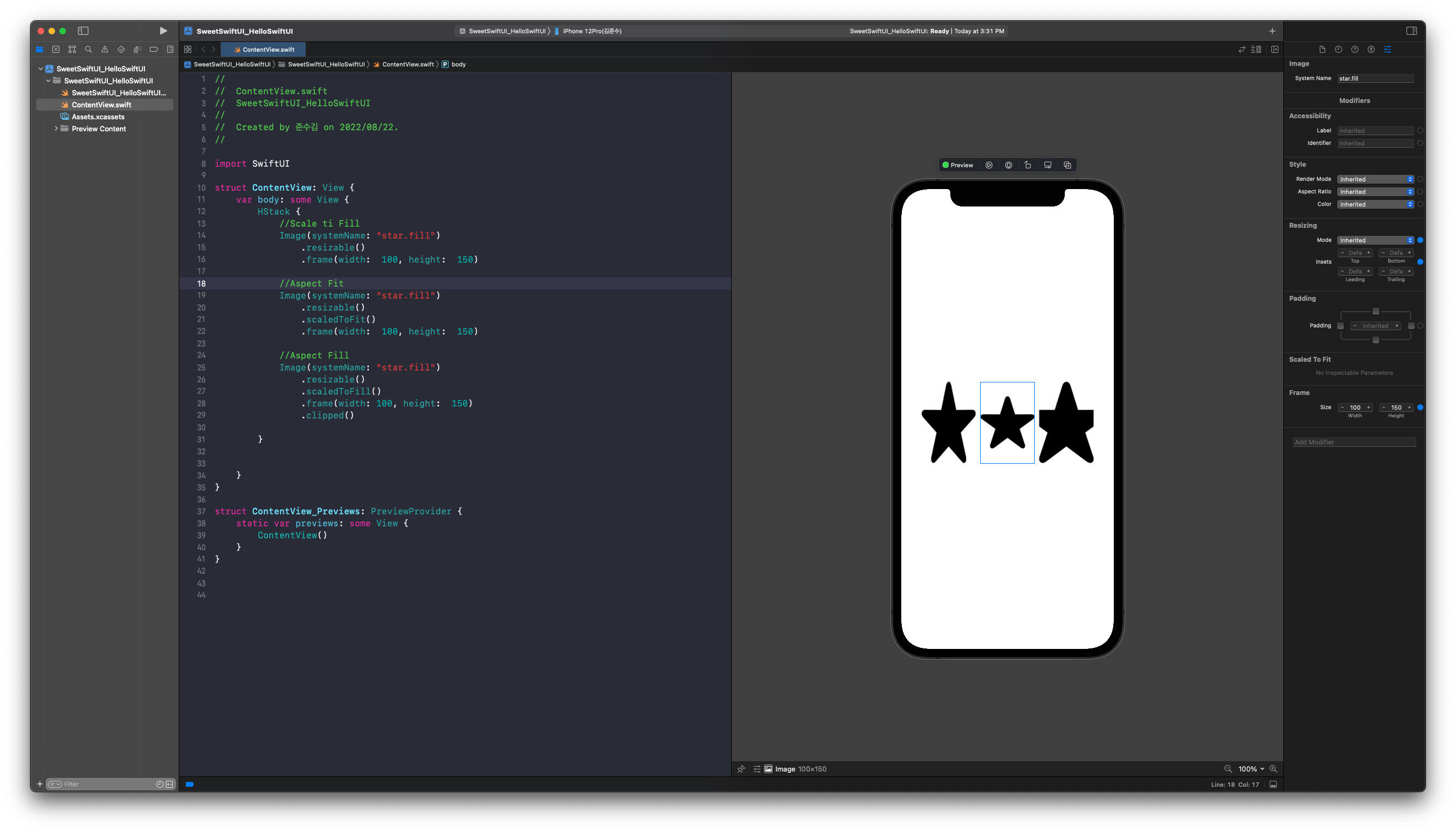This screenshot has width=1456, height=832.
Task: Select Assets.xcassets in the navigator
Action: [98, 117]
